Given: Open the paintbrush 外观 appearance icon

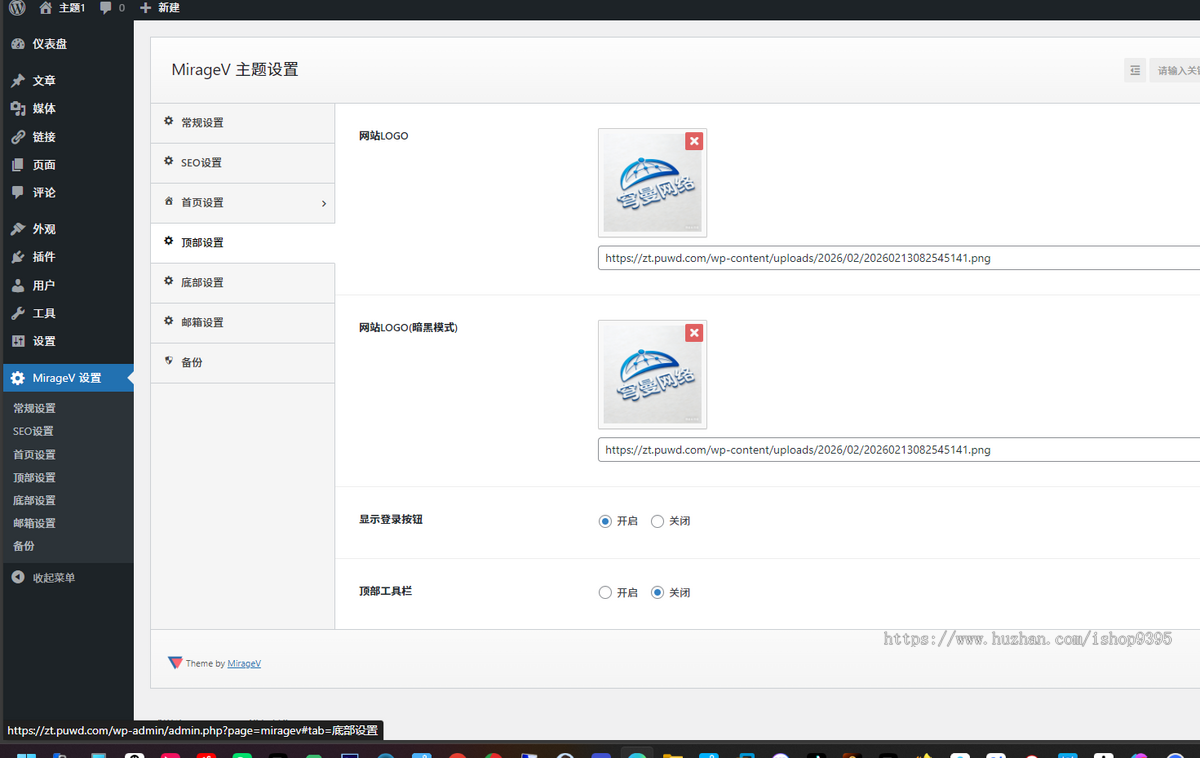Looking at the screenshot, I should tap(18, 229).
